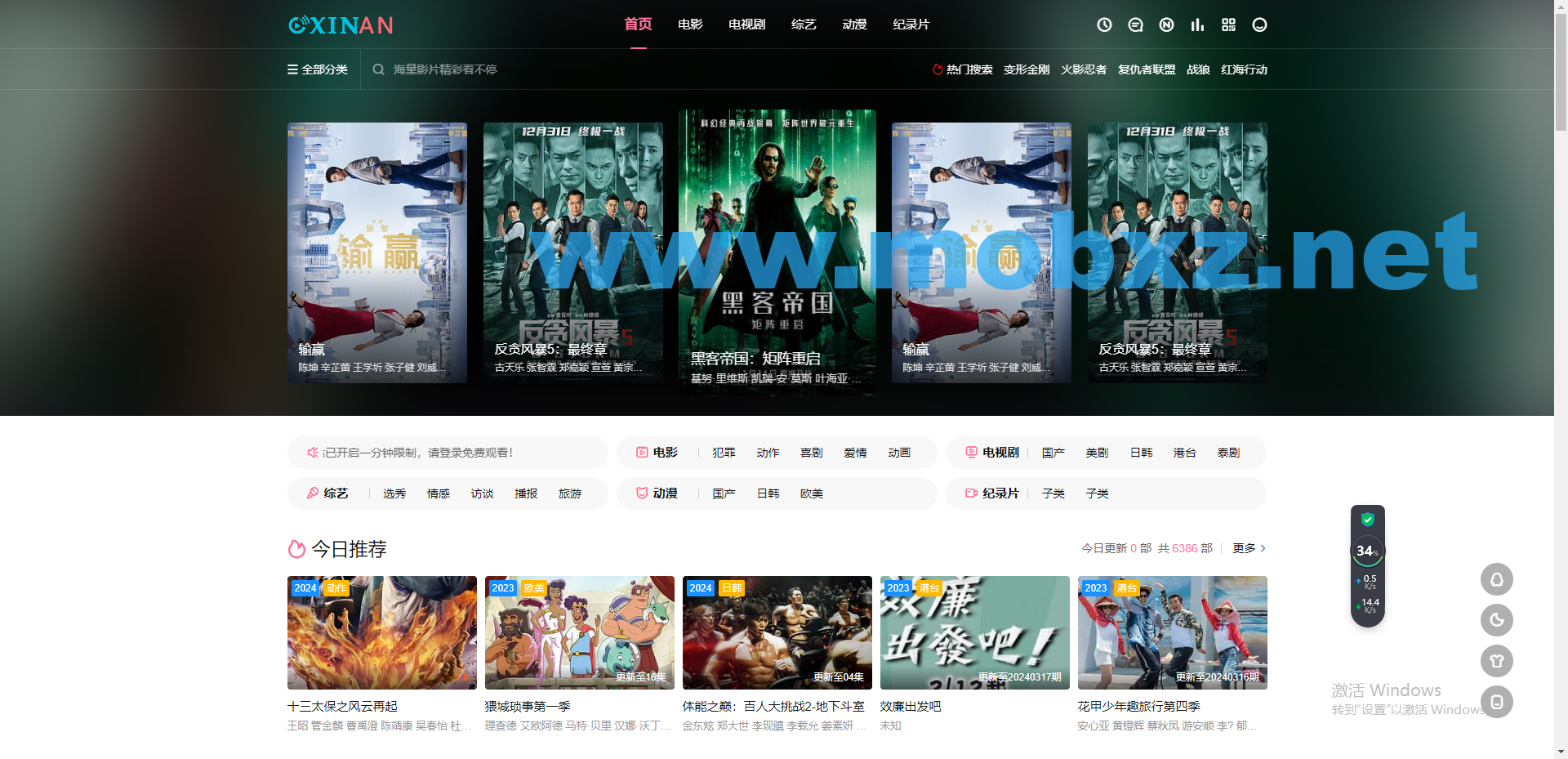
Task: Click the 综艺 microphone category icon
Action: 313,493
